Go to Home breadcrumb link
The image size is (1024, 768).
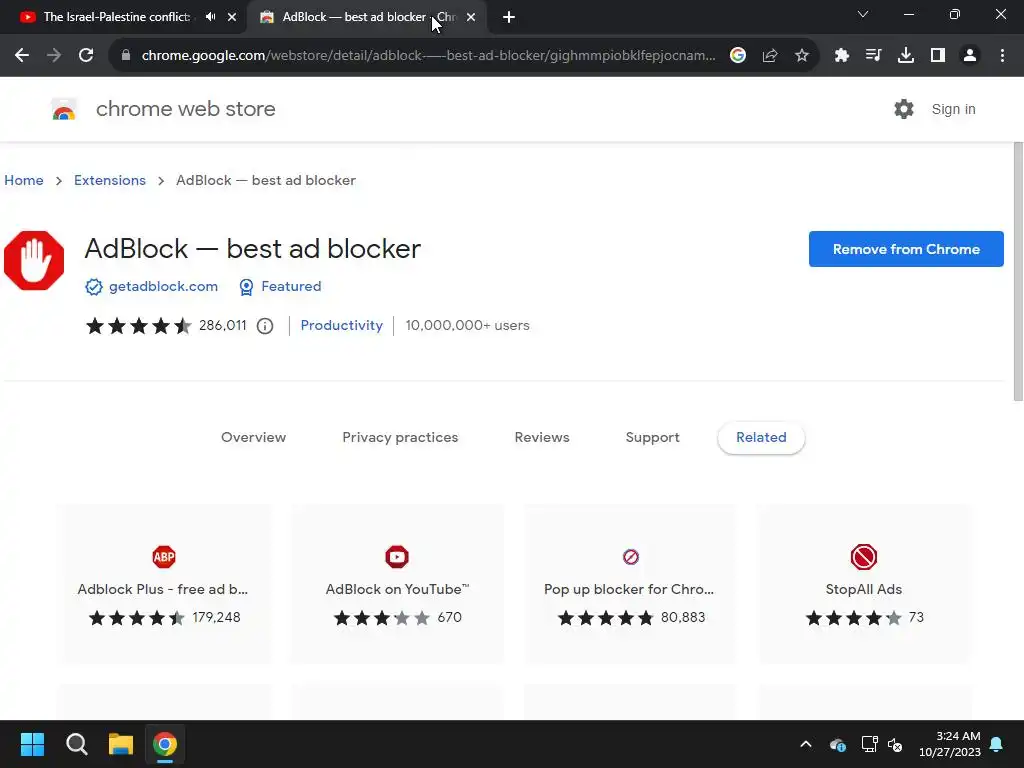point(24,180)
